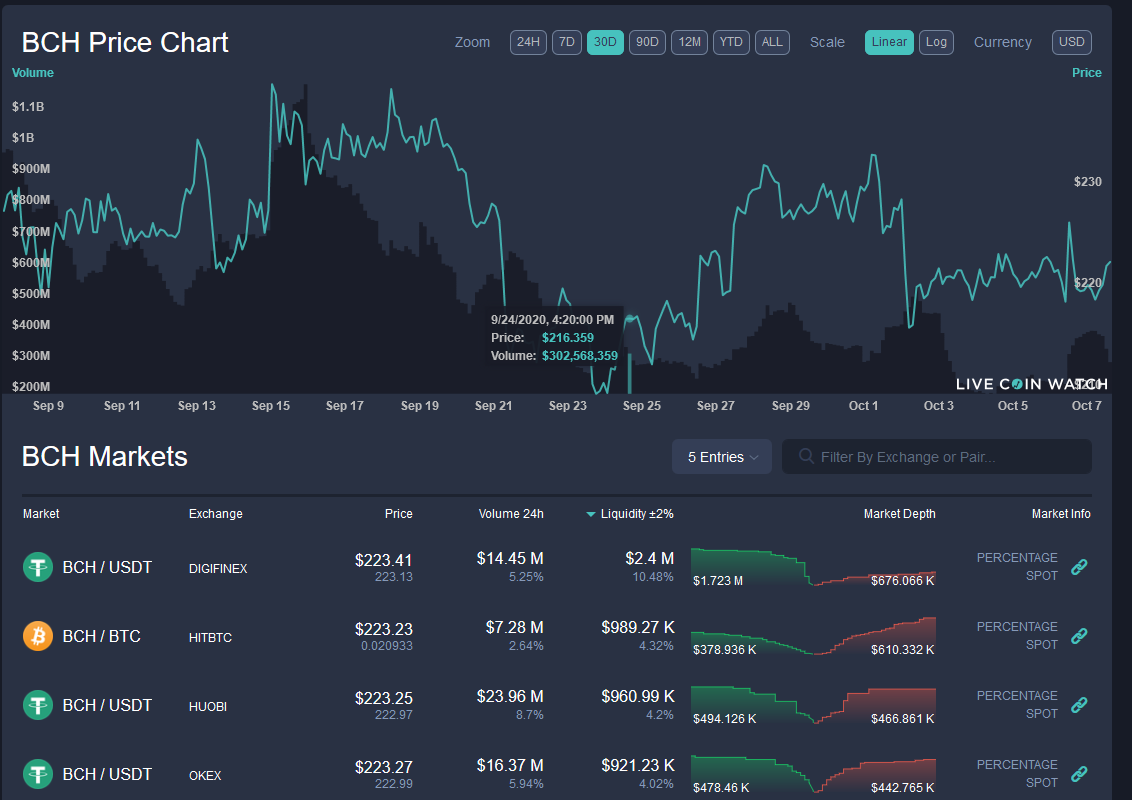Image resolution: width=1132 pixels, height=800 pixels.
Task: Open the USD currency selector
Action: (1071, 42)
